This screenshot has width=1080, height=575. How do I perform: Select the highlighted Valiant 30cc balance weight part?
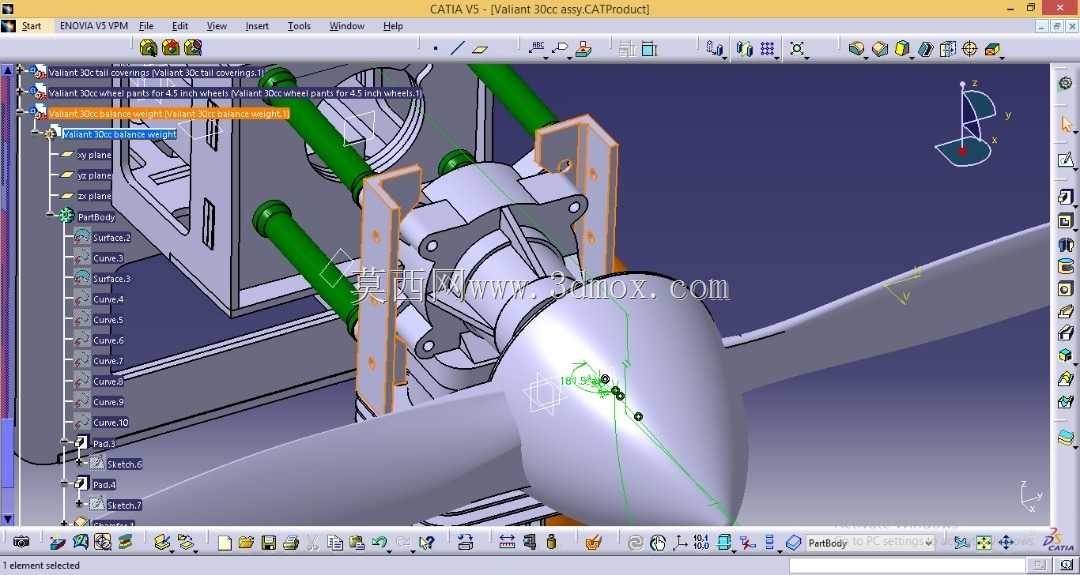[120, 134]
